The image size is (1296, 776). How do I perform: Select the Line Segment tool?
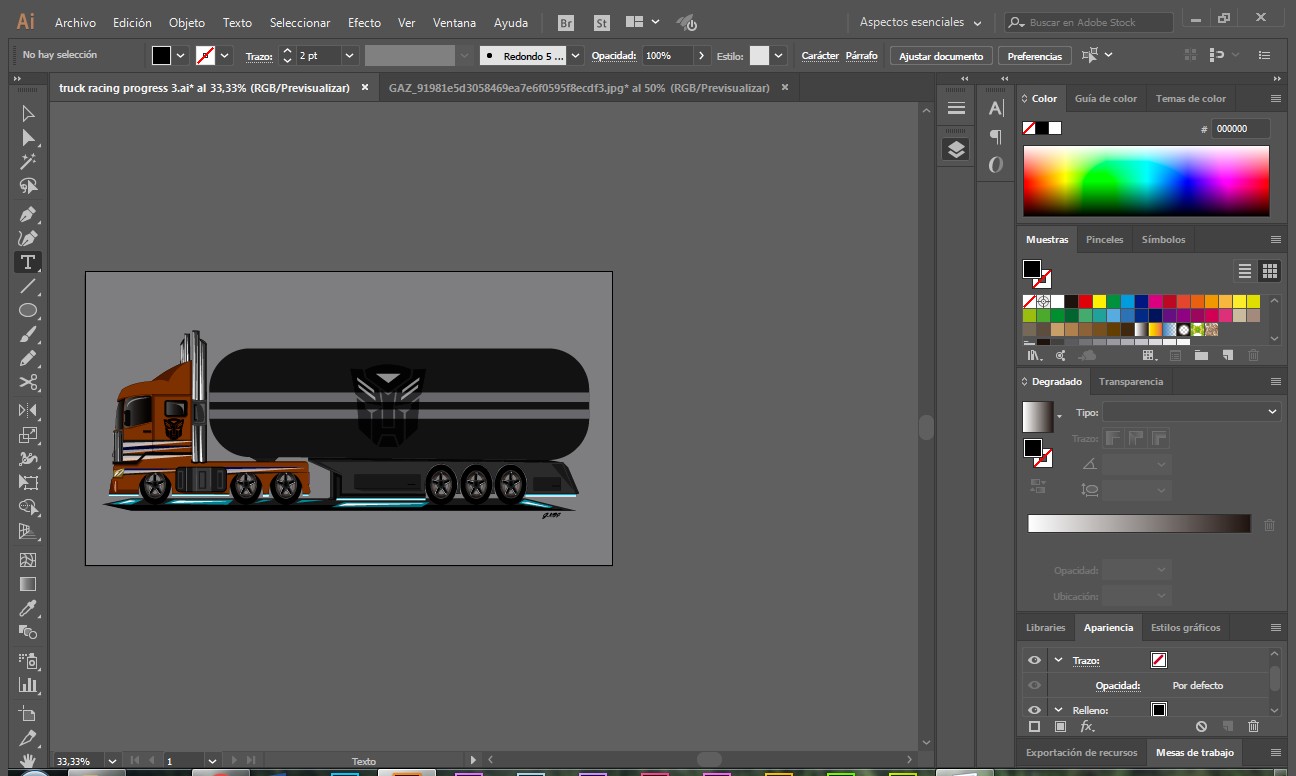pos(28,287)
